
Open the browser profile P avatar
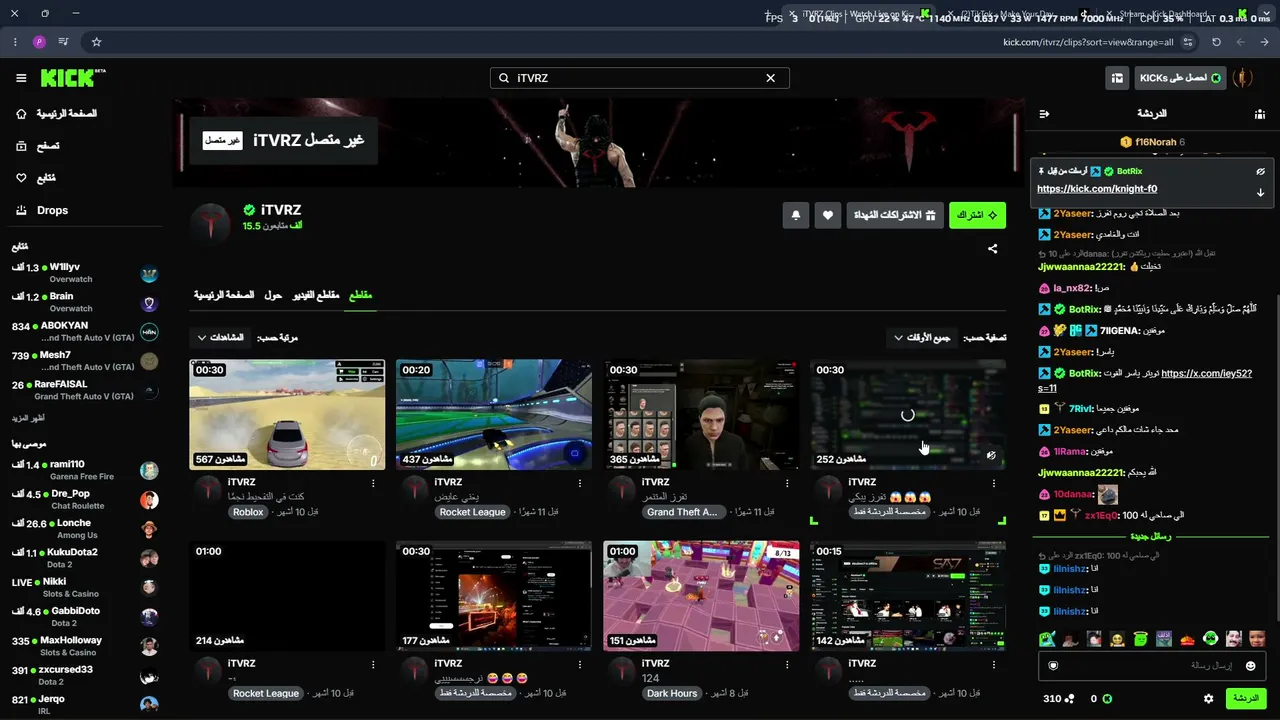pyautogui.click(x=39, y=42)
